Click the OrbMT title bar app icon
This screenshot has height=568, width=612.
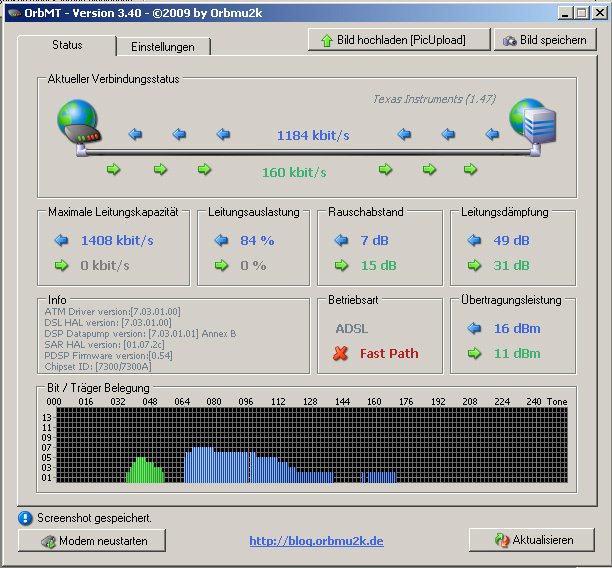[14, 13]
